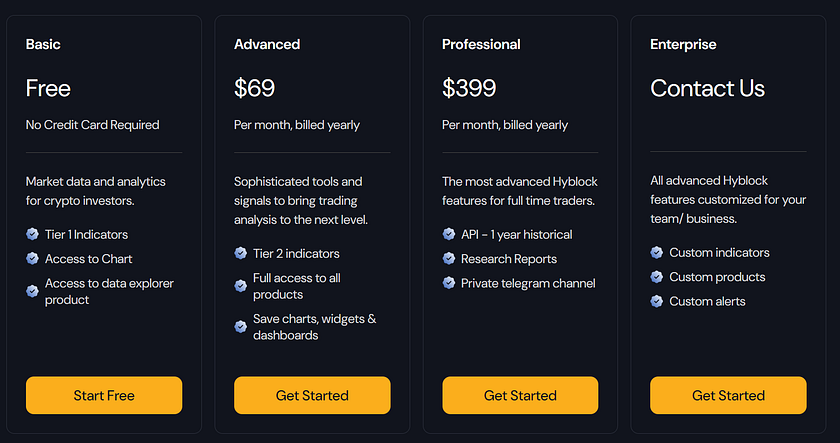Click checkmark icon beside Save charts, widgets
This screenshot has width=840, height=443.
pyautogui.click(x=241, y=327)
